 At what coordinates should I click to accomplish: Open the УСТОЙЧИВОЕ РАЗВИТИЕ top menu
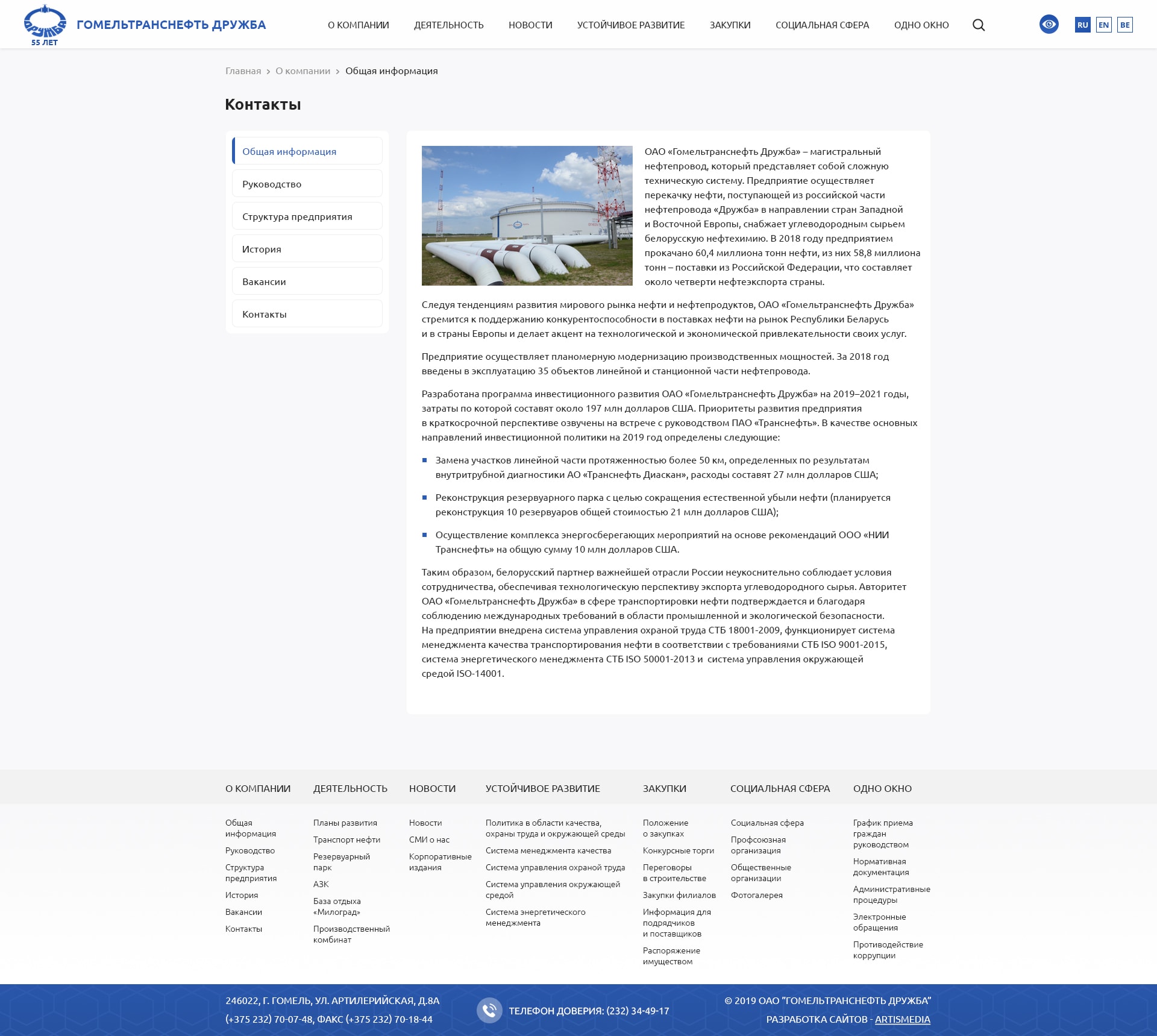click(630, 25)
